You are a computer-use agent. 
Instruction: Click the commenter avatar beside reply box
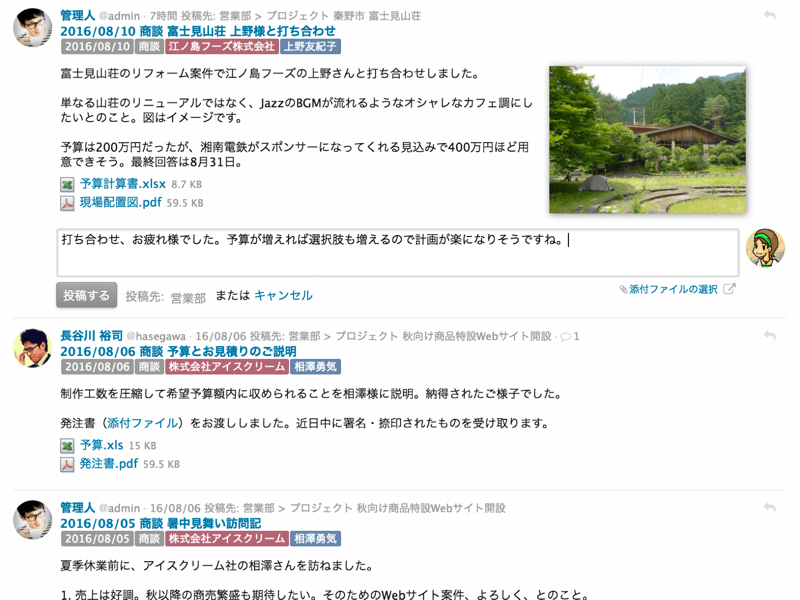[x=765, y=248]
